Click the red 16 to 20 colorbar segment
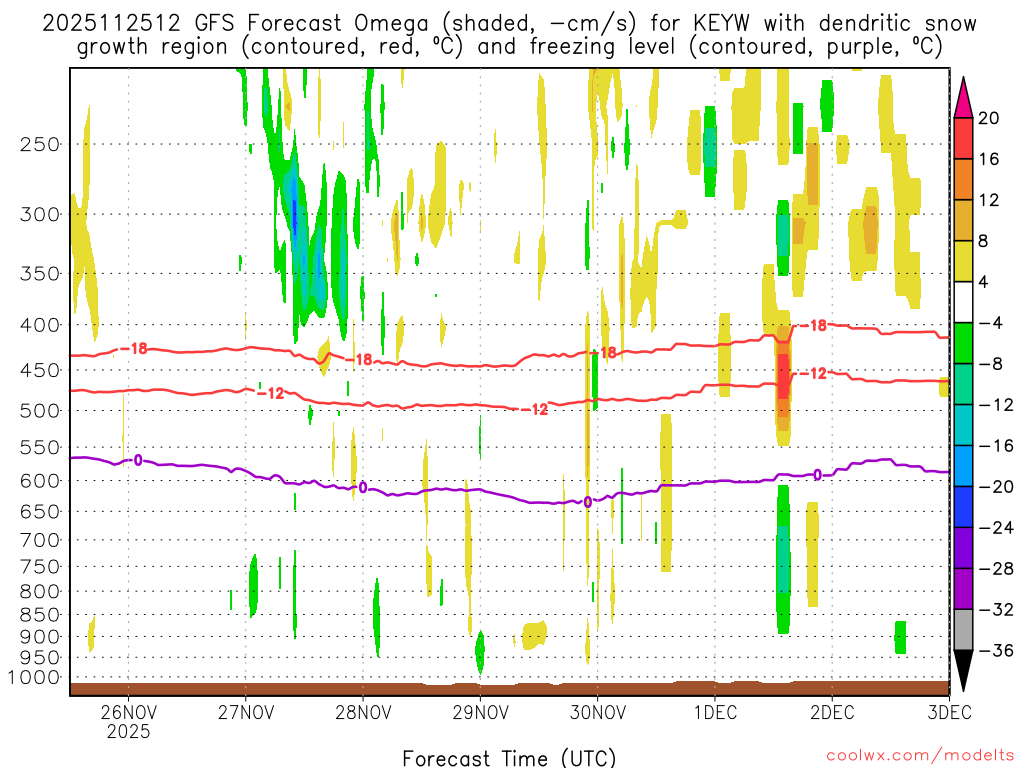This screenshot has height=768, width=1024. (x=963, y=138)
